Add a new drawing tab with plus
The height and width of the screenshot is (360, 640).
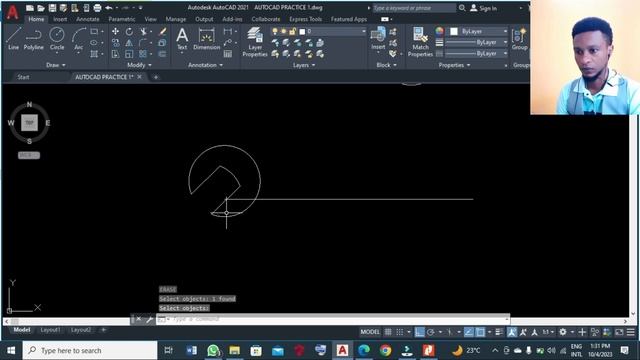156,77
